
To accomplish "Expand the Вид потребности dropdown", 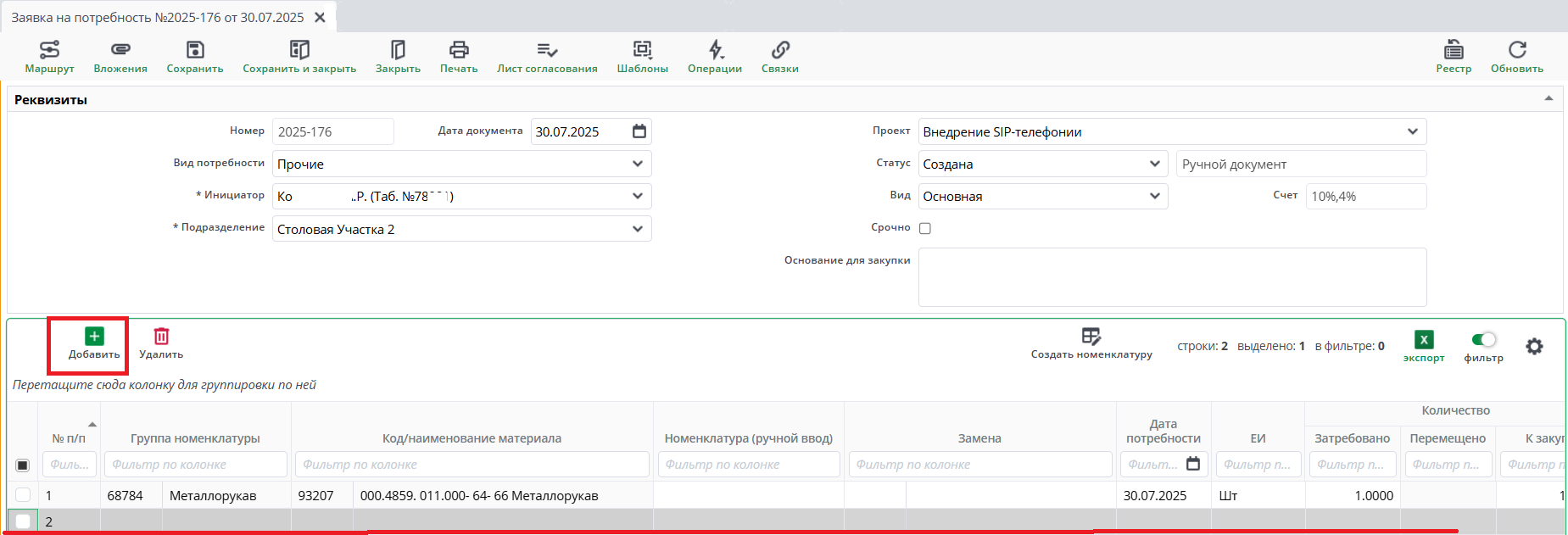I will point(638,164).
